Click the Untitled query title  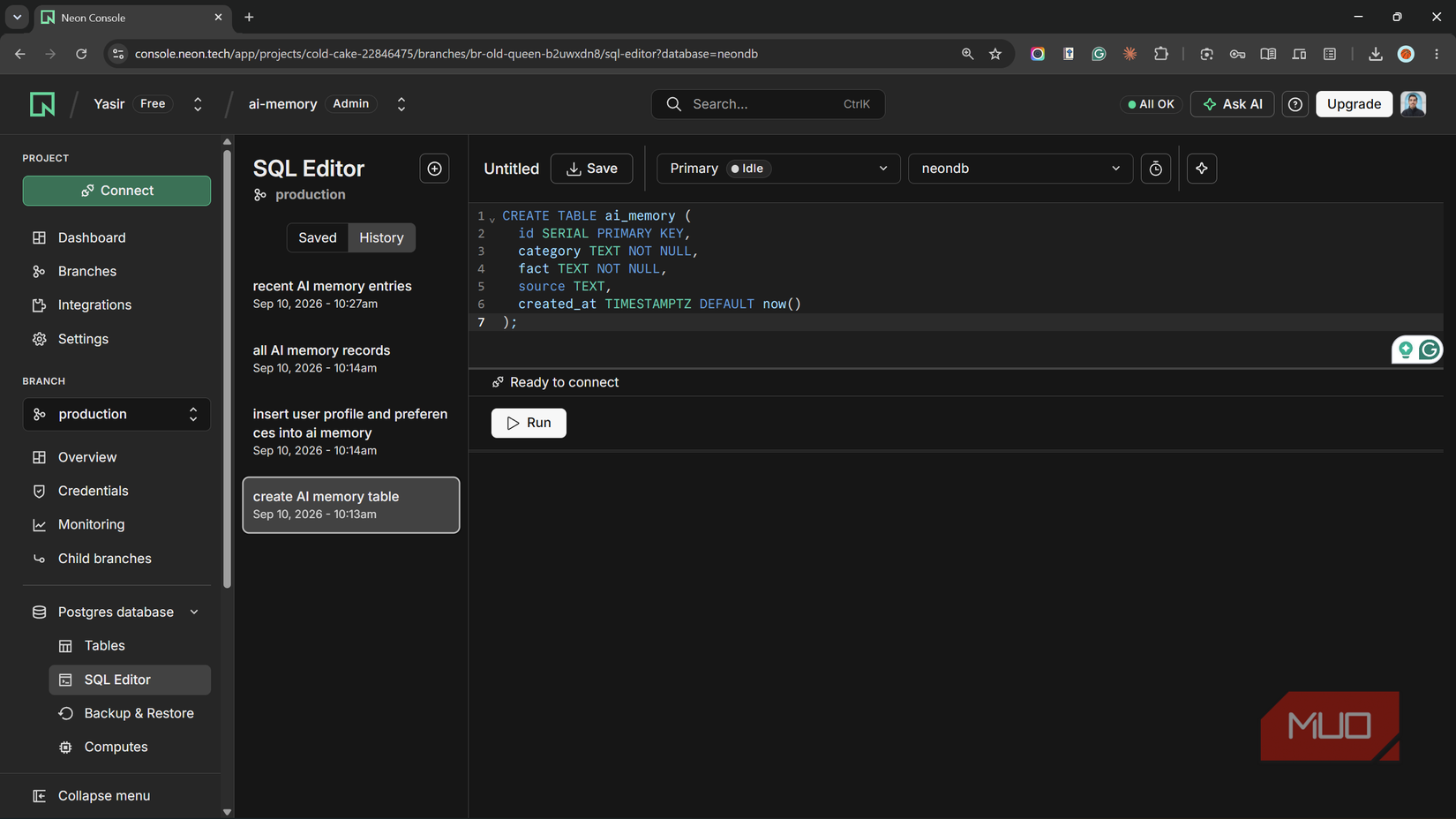(x=511, y=169)
